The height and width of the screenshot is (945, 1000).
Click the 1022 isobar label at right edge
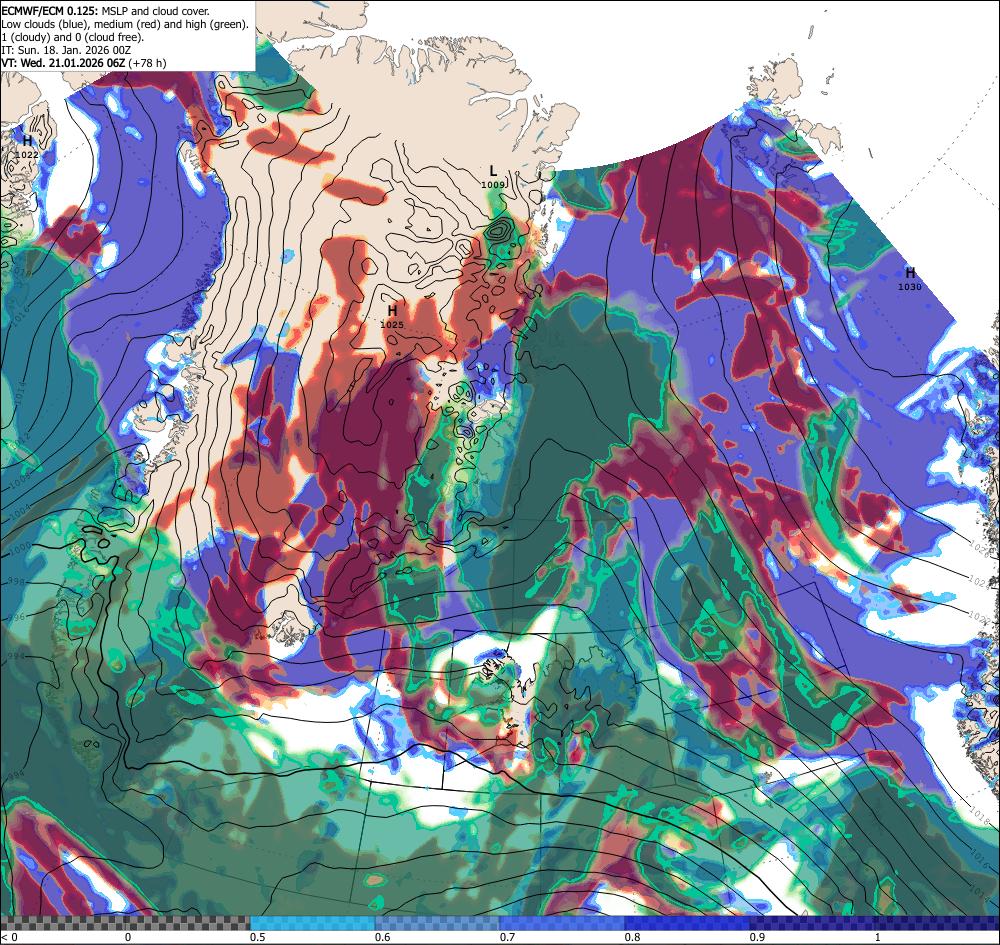[978, 616]
